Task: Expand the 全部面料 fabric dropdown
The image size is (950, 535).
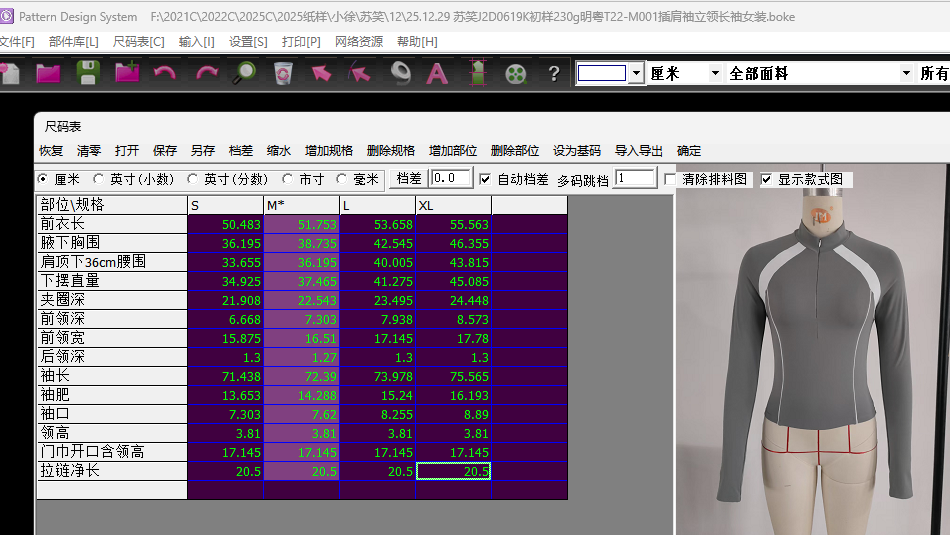Action: [x=906, y=73]
